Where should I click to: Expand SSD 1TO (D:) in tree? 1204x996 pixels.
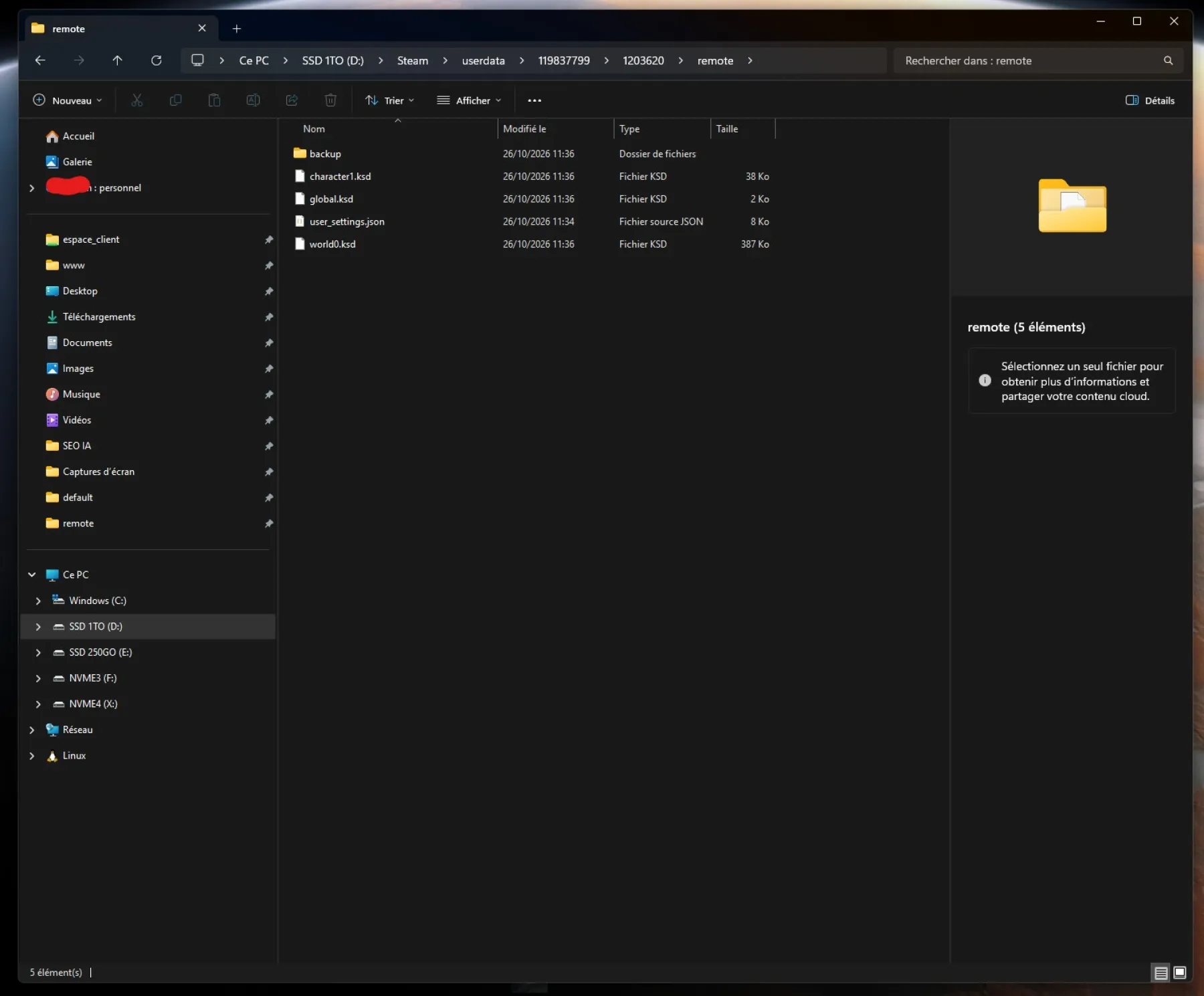coord(38,627)
